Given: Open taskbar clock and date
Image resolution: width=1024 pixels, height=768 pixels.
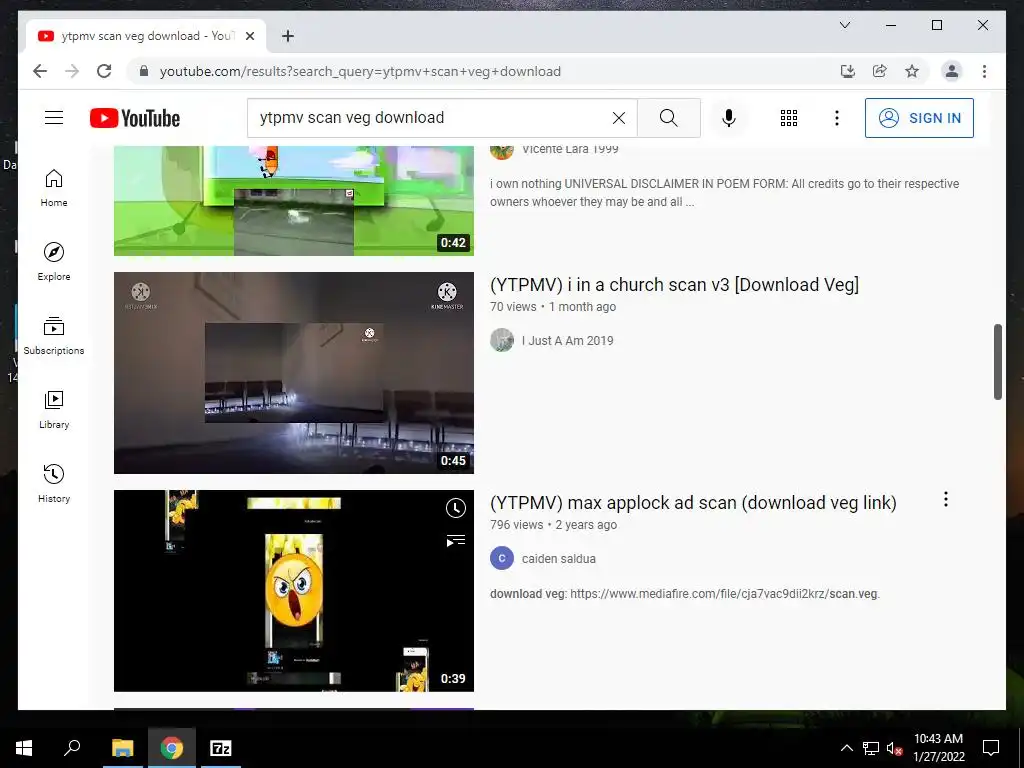Looking at the screenshot, I should pyautogui.click(x=938, y=748).
